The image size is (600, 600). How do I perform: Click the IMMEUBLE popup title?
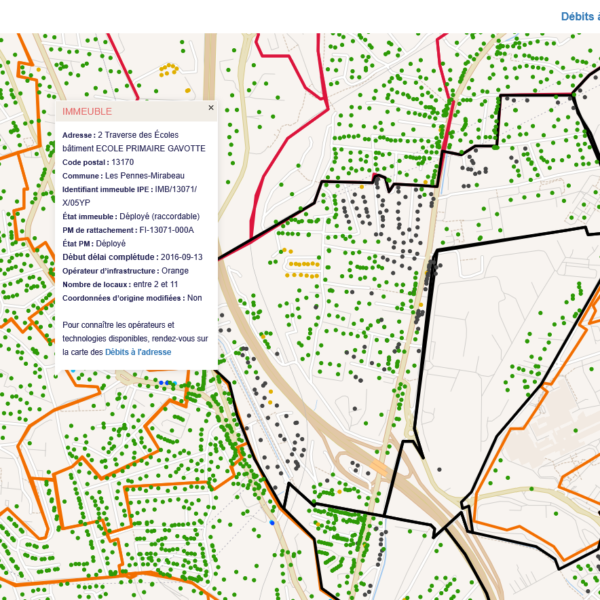(87, 111)
